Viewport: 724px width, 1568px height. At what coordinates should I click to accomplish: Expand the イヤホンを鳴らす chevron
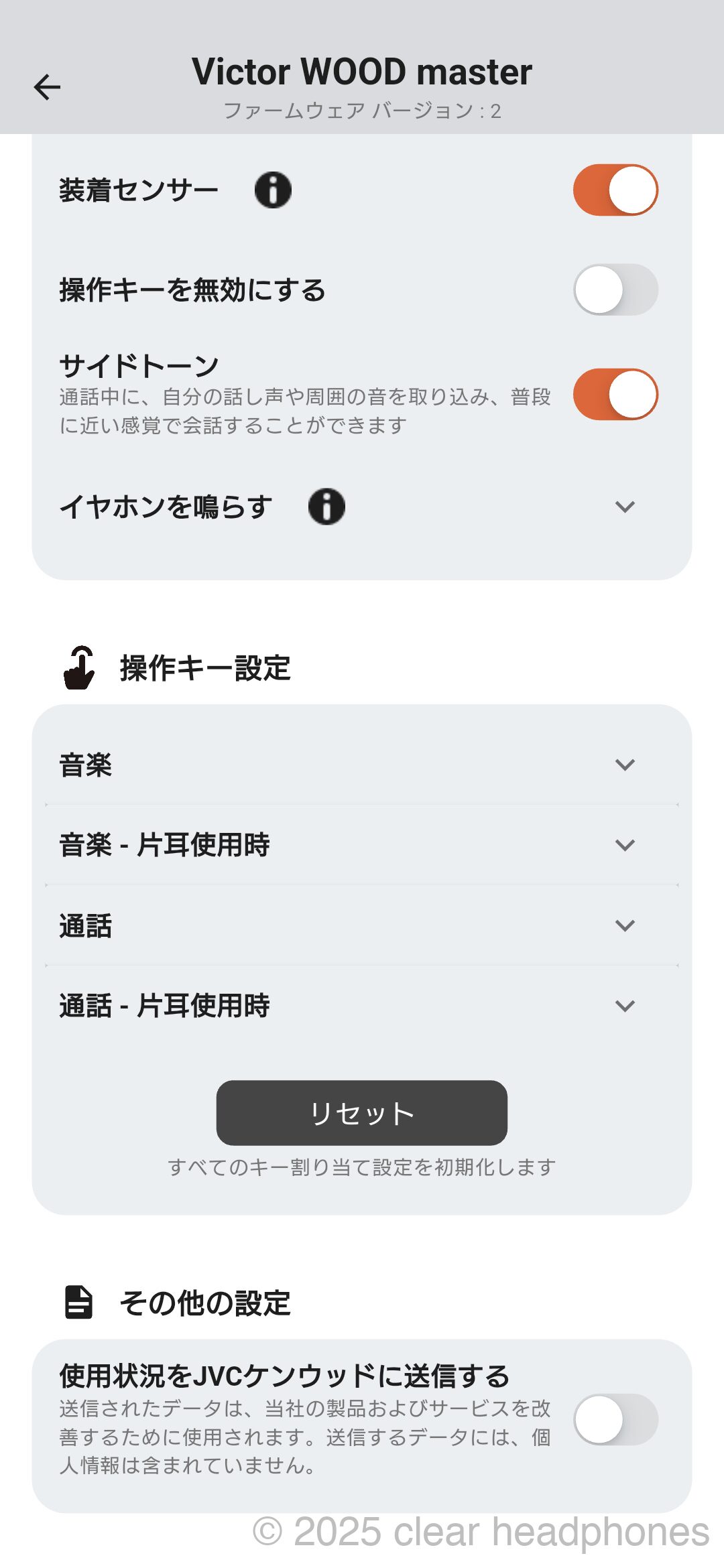pos(625,507)
